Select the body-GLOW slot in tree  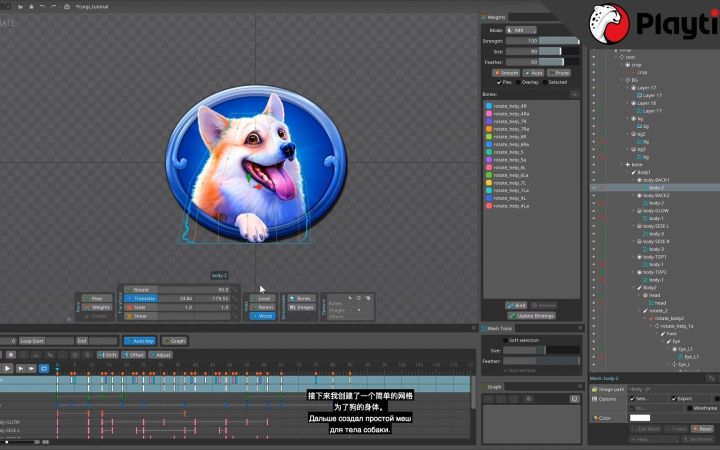tap(656, 211)
